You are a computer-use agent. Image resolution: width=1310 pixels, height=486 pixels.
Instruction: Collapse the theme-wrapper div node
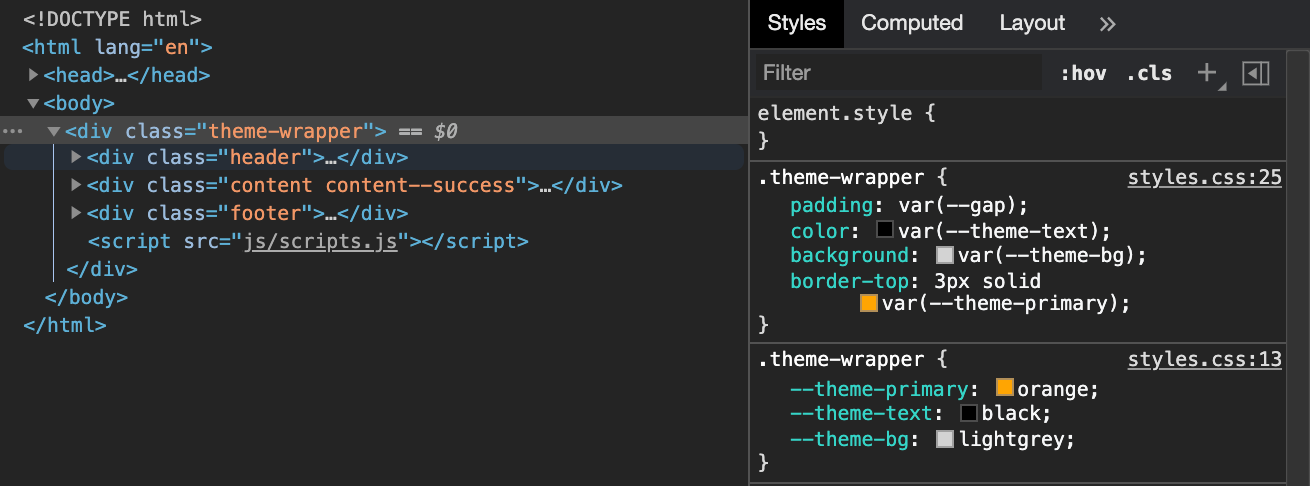click(x=54, y=131)
